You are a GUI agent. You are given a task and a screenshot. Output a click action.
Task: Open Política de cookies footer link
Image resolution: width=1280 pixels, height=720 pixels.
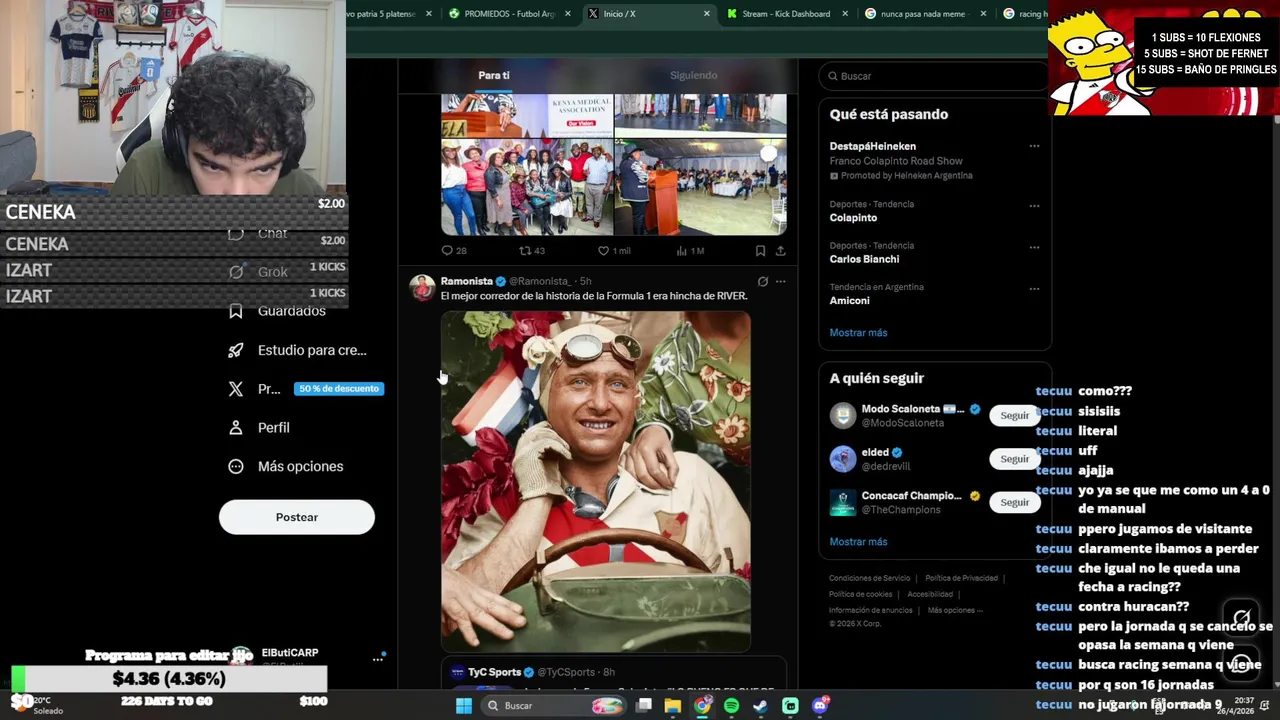coord(860,594)
